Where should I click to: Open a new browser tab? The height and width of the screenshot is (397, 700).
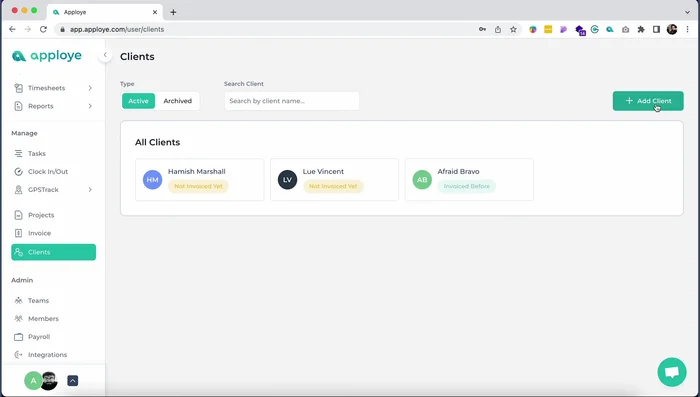tap(173, 12)
